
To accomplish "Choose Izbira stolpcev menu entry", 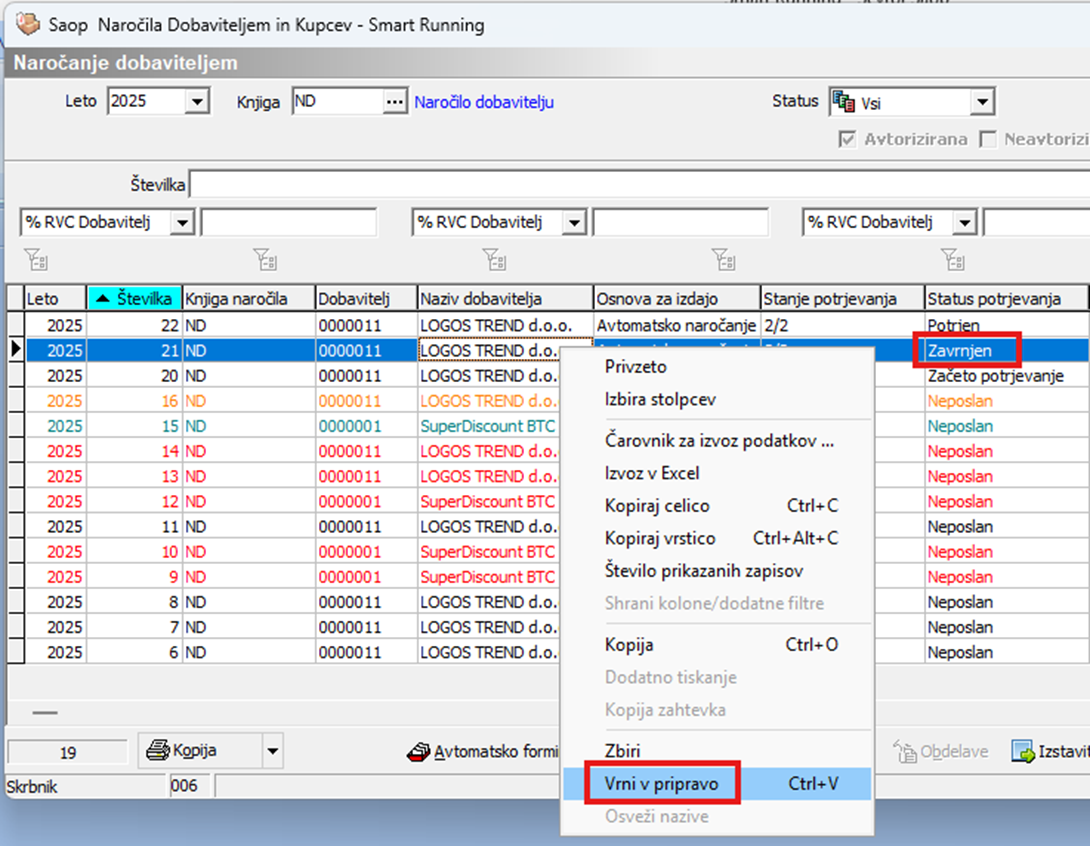I will [717, 400].
